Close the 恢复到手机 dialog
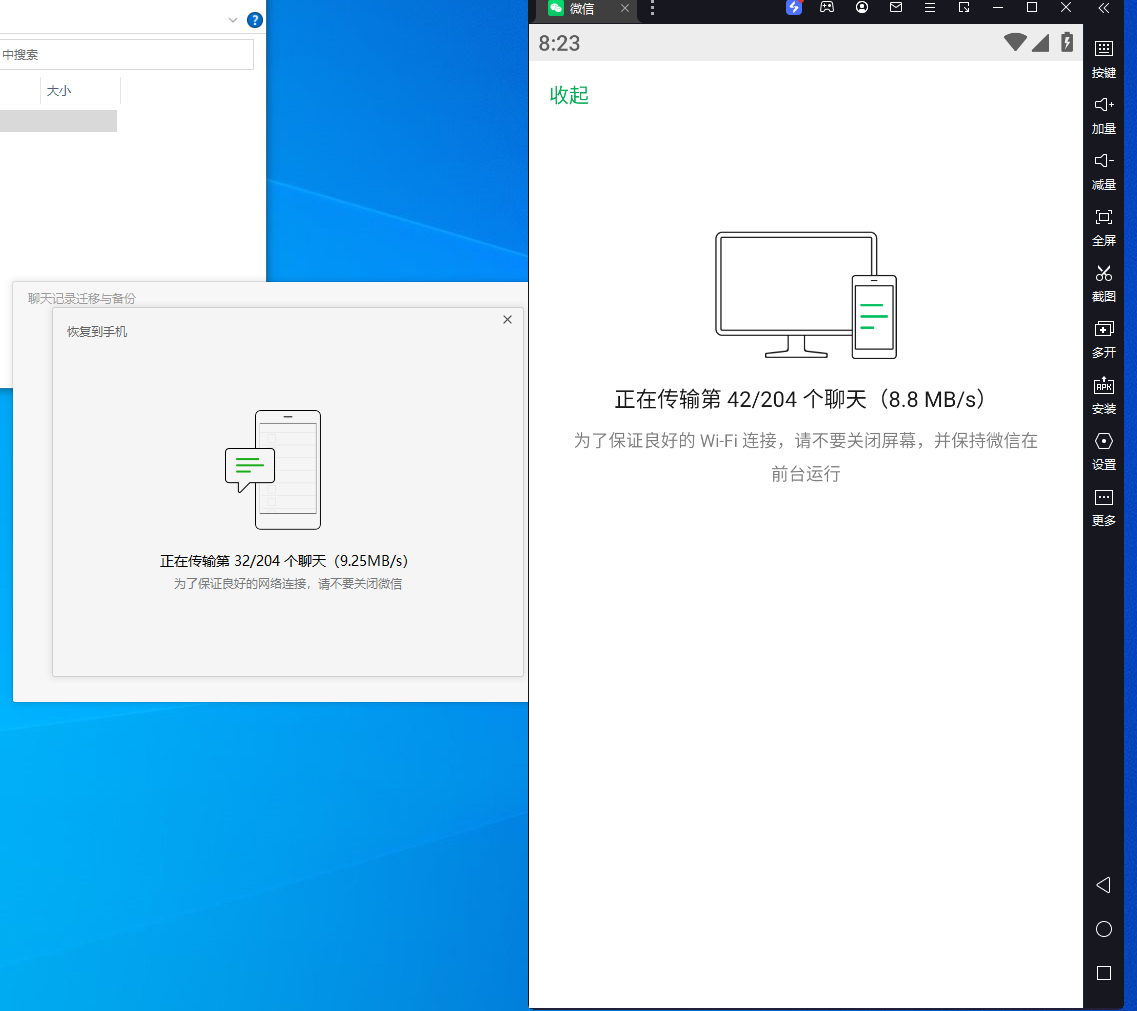1137x1011 pixels. pos(507,320)
